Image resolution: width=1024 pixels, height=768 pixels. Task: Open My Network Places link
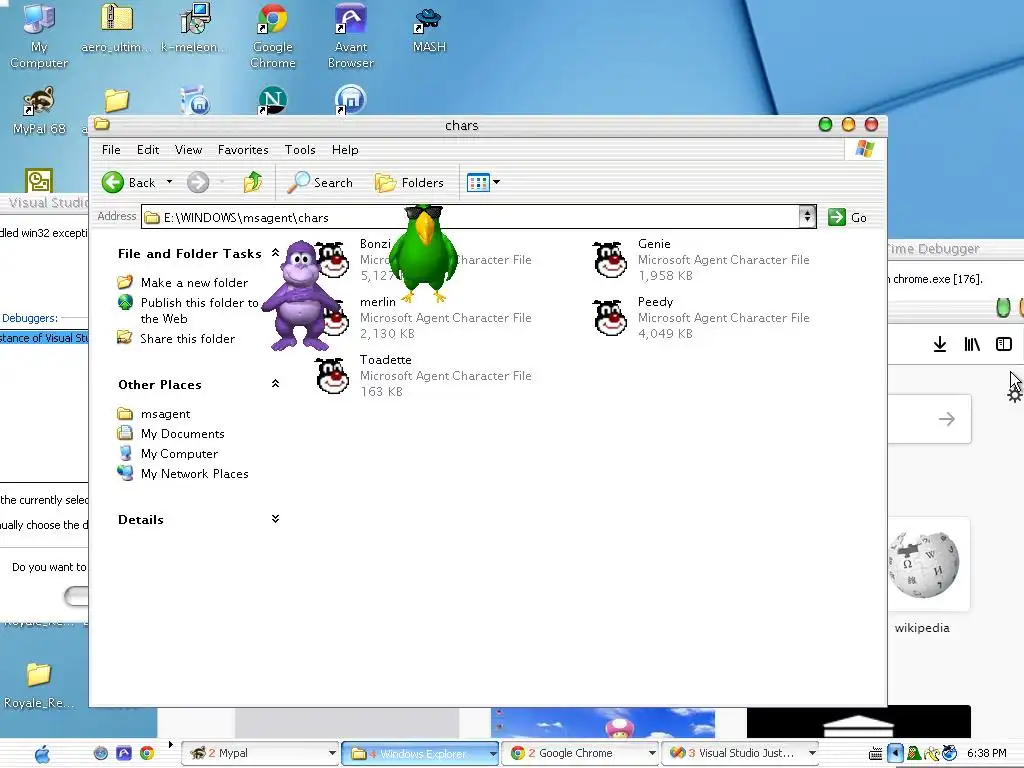tap(195, 473)
